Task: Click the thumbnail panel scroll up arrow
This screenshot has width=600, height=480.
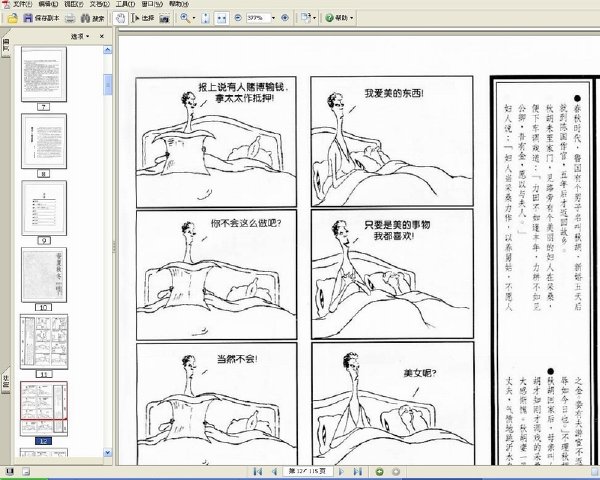Action: (x=108, y=50)
